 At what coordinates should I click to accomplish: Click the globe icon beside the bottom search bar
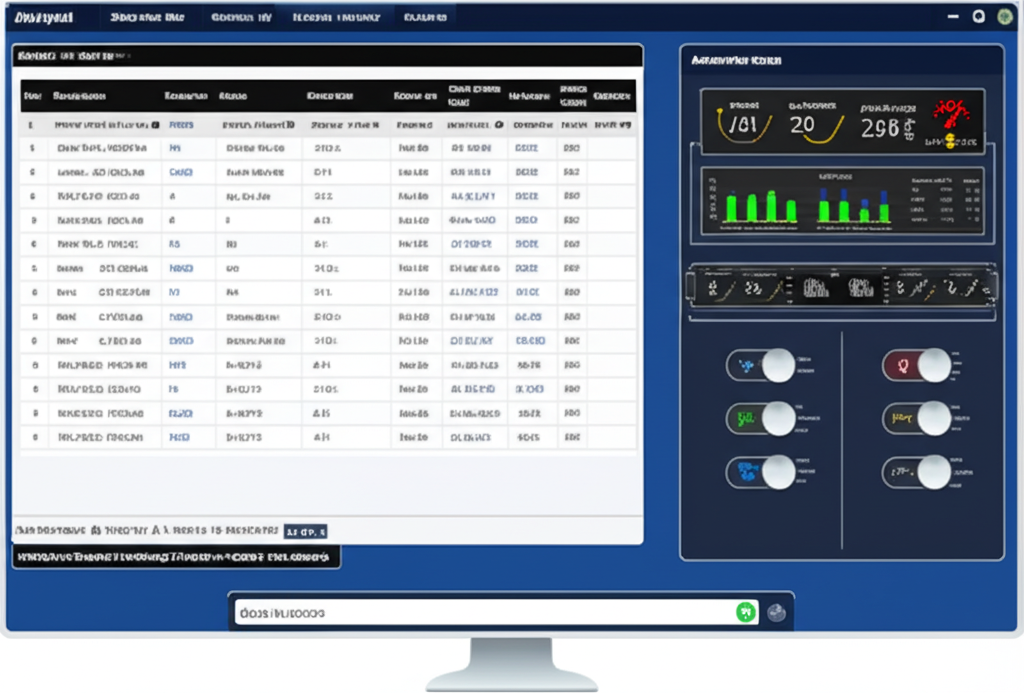click(x=776, y=612)
